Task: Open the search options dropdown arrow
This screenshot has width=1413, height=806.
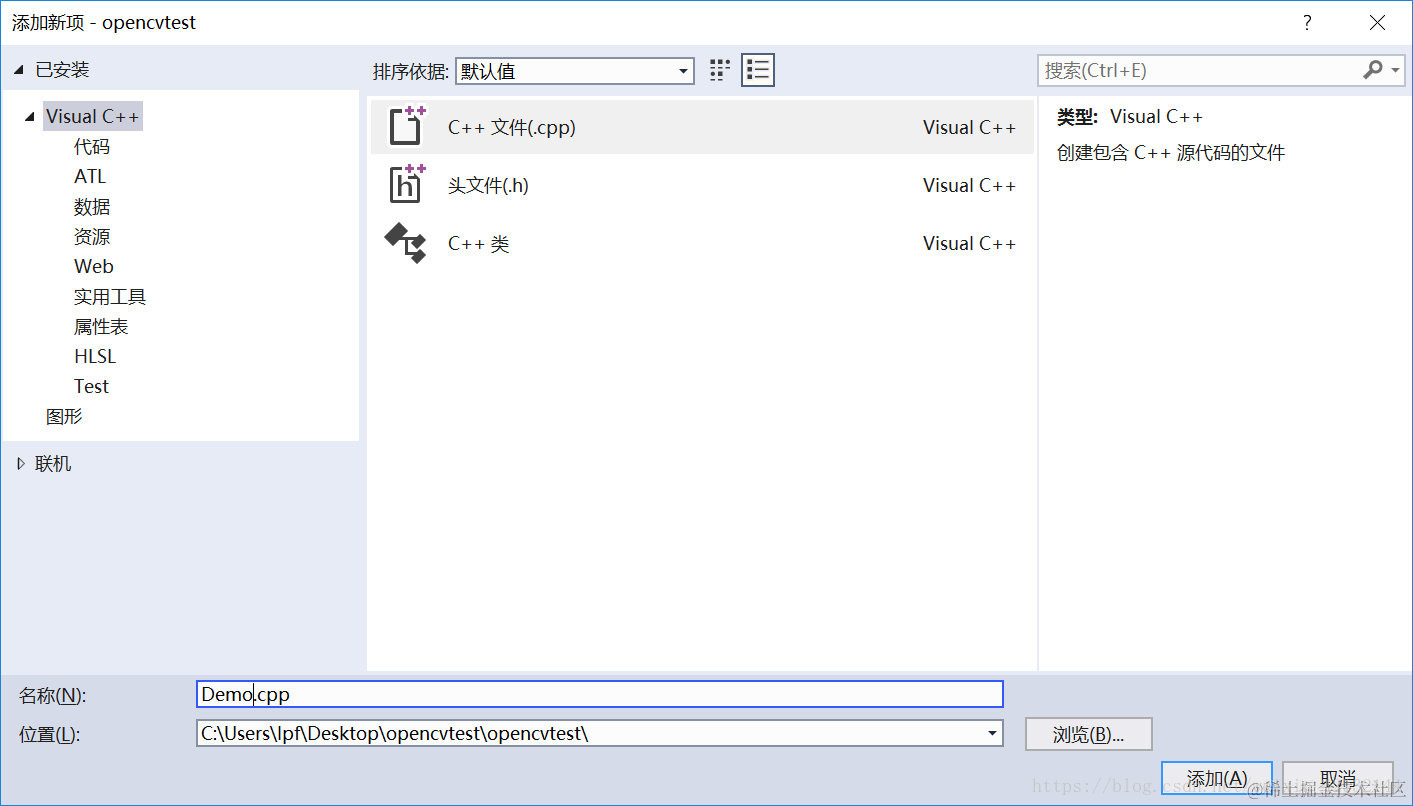Action: tap(1396, 71)
